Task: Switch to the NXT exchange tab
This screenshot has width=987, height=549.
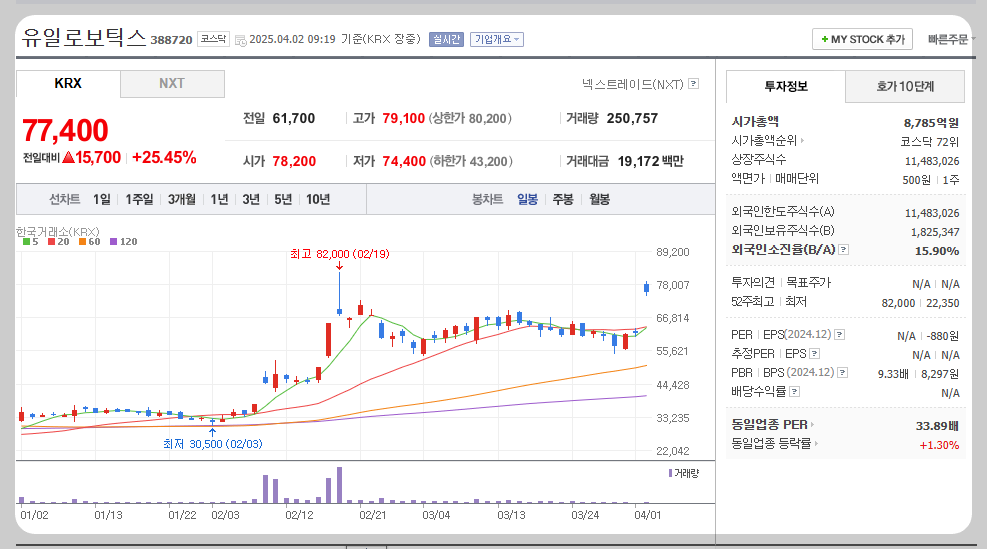Action: click(x=172, y=84)
